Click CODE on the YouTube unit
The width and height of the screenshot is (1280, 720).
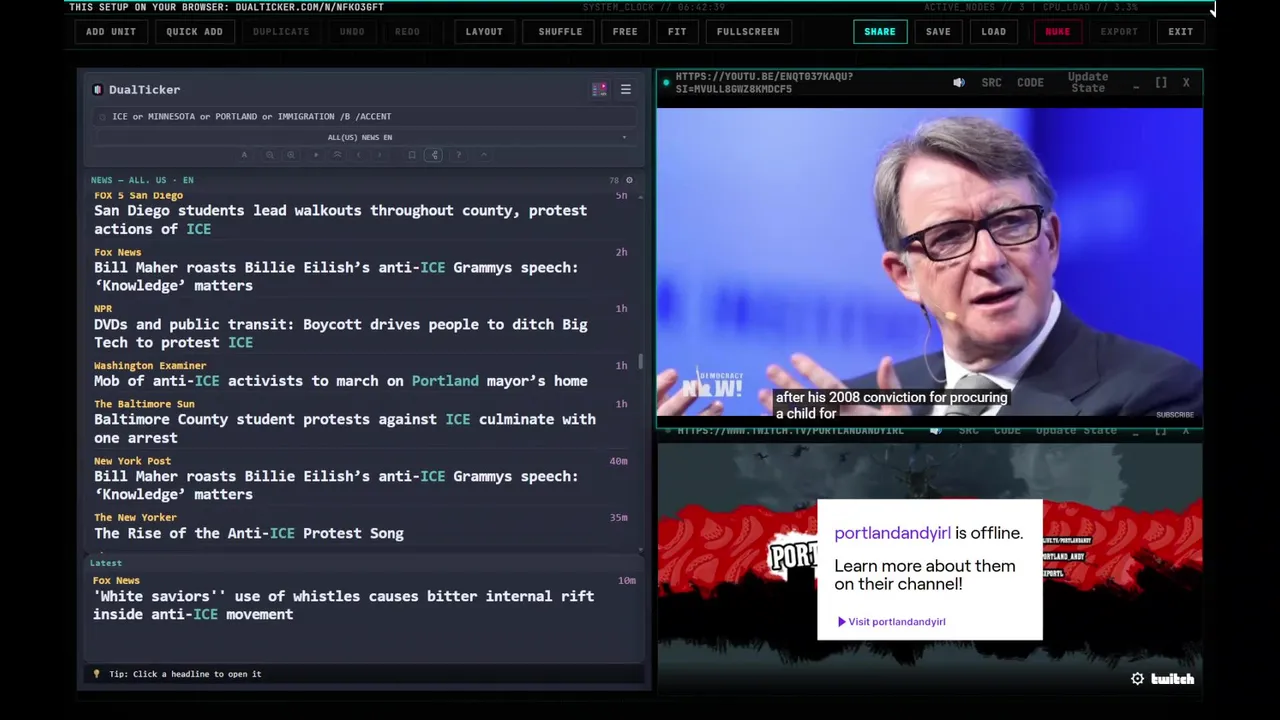(x=1031, y=83)
